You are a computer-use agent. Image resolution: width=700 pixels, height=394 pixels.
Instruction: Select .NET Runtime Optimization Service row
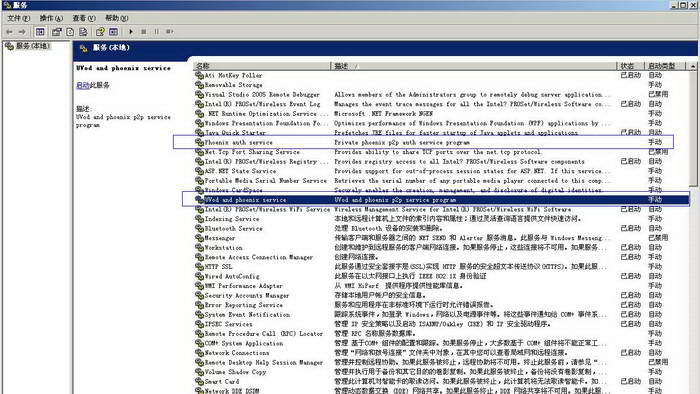pyautogui.click(x=442, y=114)
